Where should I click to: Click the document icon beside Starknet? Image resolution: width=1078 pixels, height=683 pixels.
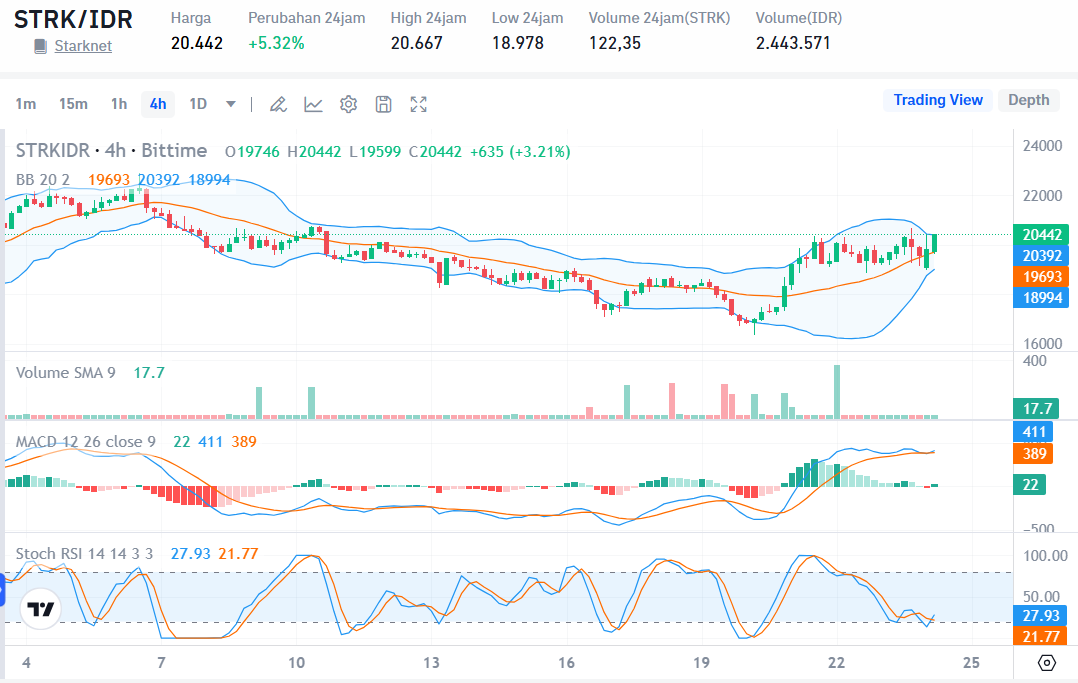click(37, 46)
